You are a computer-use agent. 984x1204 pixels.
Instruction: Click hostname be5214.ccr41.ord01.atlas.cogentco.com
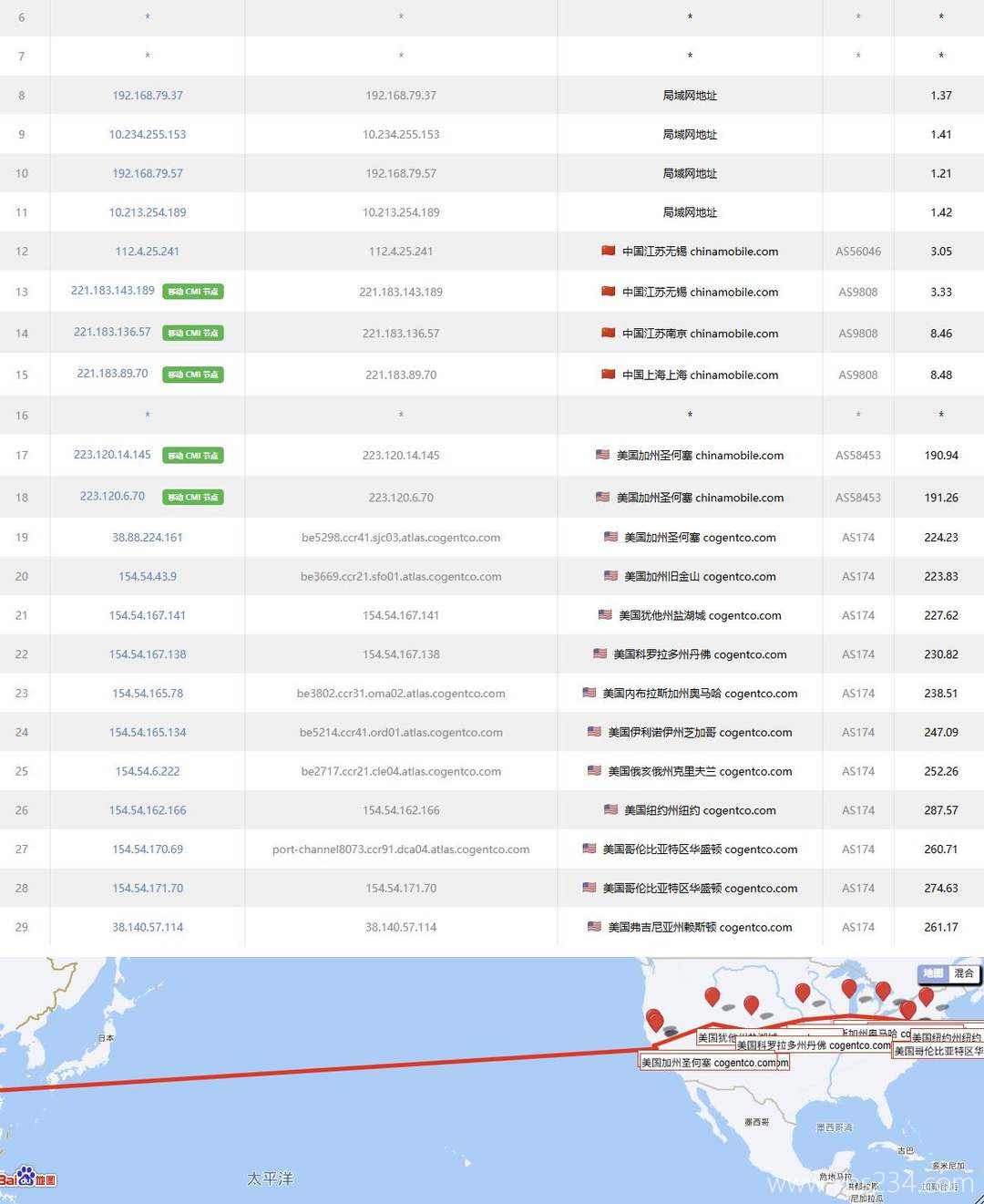coord(401,732)
